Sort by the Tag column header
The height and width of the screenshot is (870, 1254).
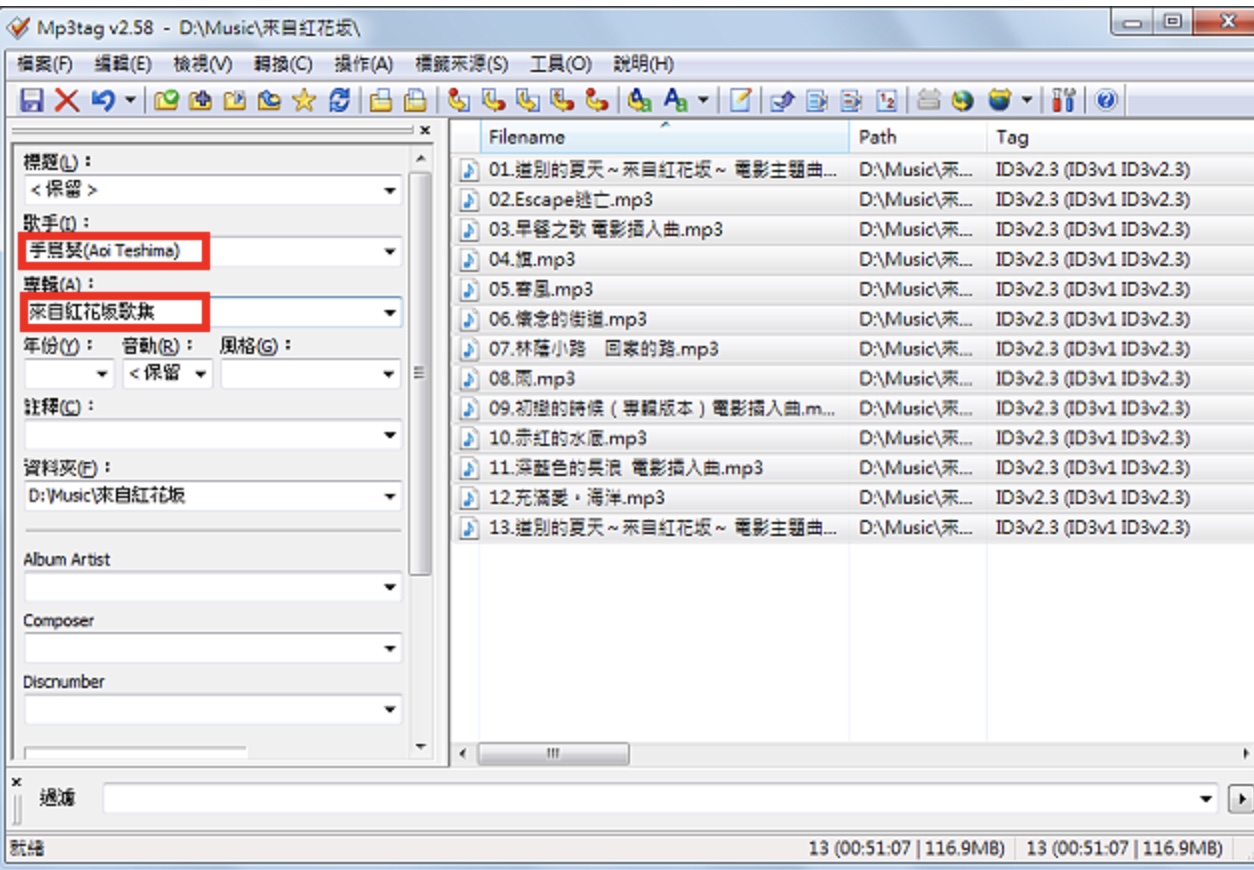coord(1120,137)
